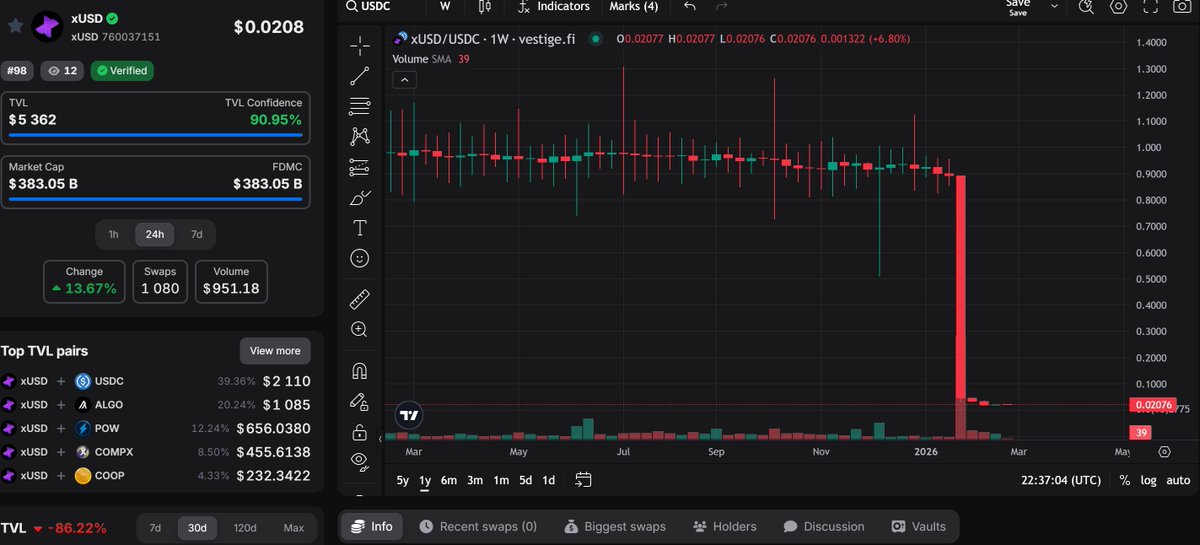1200x545 pixels.
Task: Toggle auto scale mode
Action: (x=1179, y=480)
